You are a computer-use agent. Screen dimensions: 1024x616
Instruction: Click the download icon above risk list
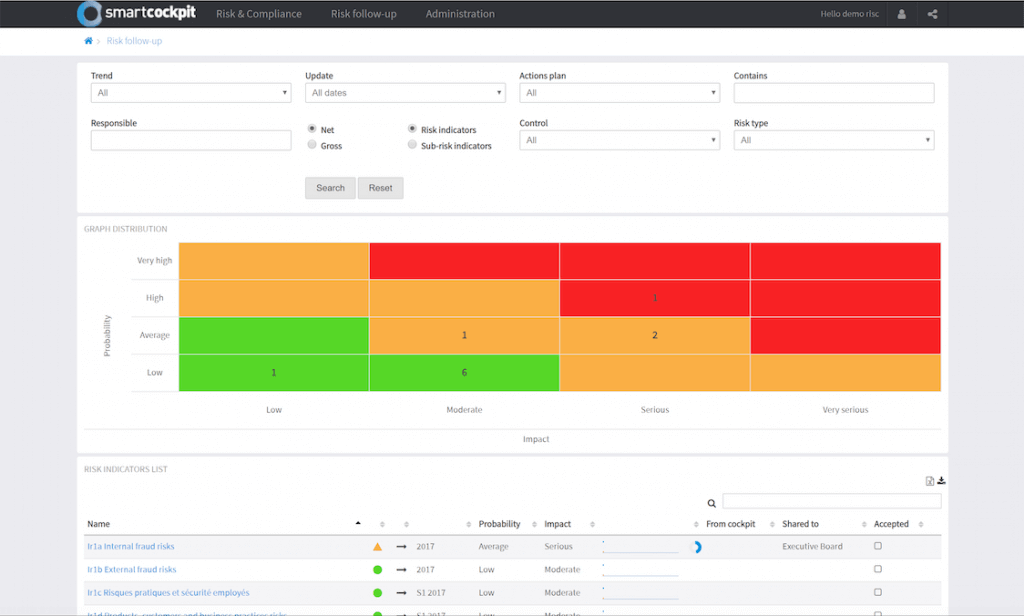[x=941, y=481]
